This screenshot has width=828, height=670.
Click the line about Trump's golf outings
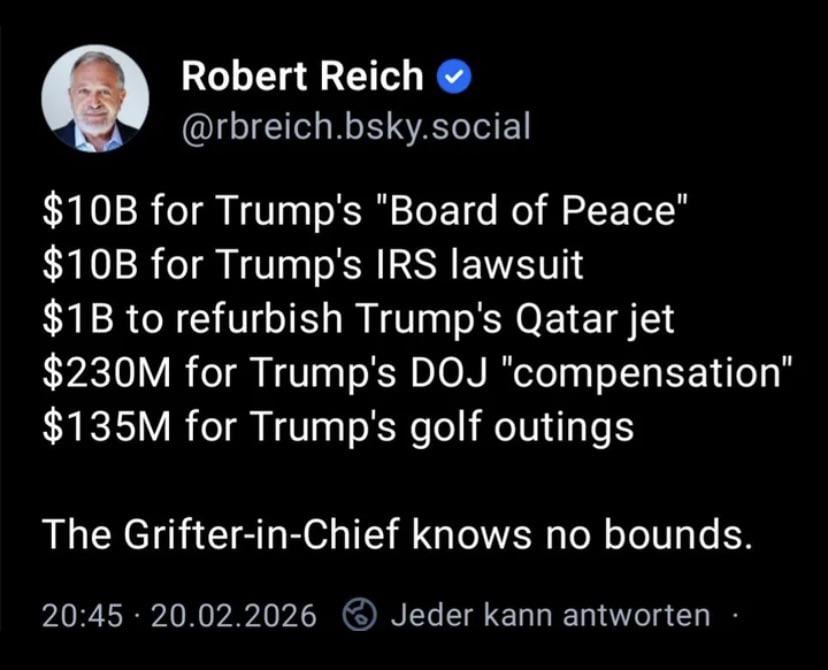point(338,426)
